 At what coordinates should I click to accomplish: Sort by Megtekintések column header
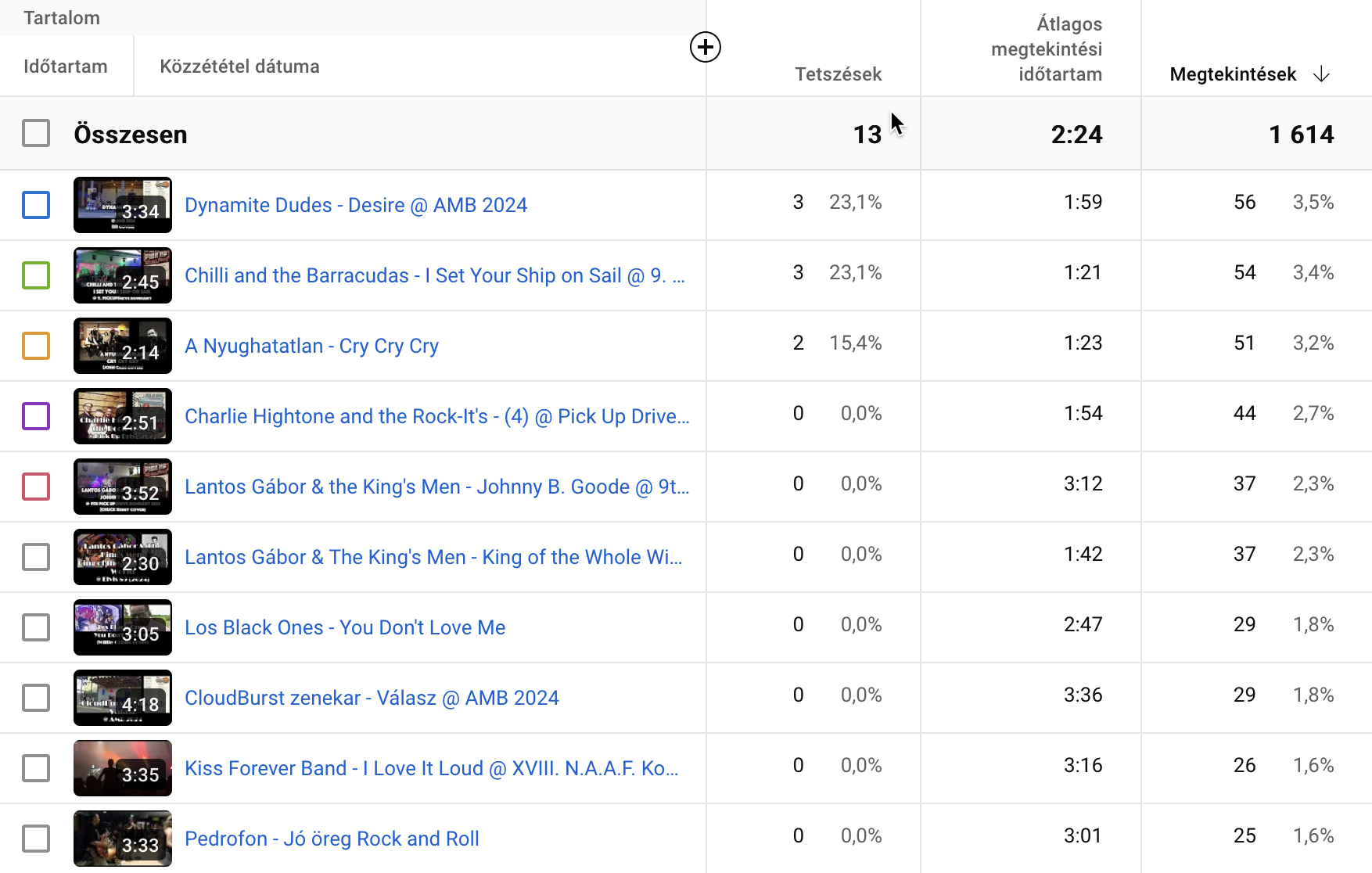[x=1233, y=74]
